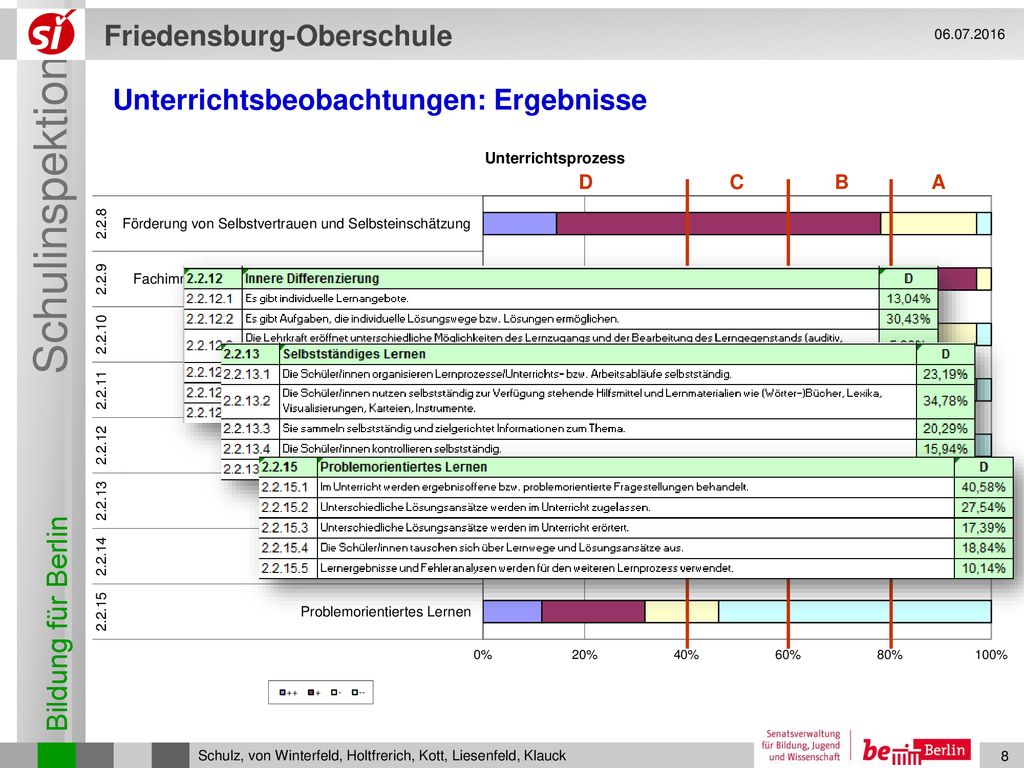This screenshot has height=768, width=1024.
Task: Click the value '20,29%'
Action: [x=945, y=428]
